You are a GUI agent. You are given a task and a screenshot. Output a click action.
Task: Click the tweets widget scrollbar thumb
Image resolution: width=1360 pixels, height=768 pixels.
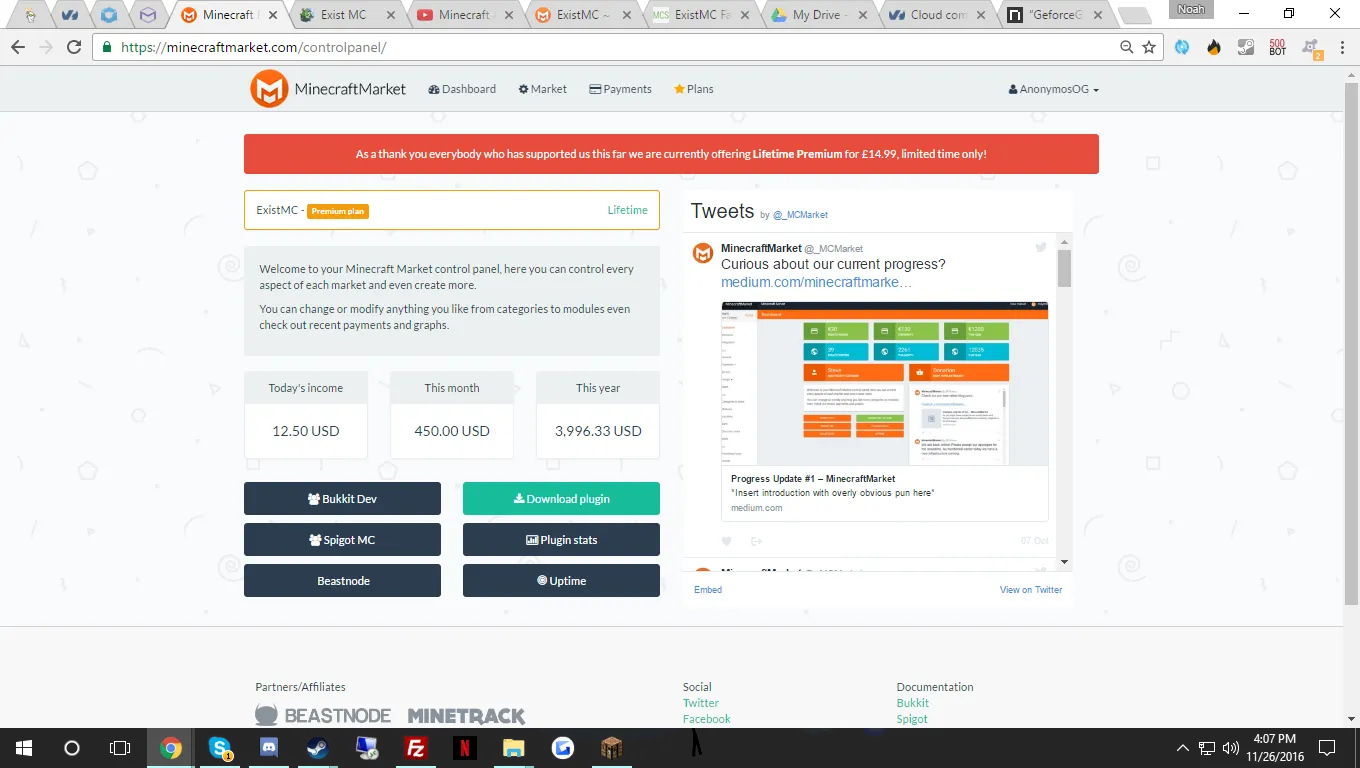(x=1064, y=268)
